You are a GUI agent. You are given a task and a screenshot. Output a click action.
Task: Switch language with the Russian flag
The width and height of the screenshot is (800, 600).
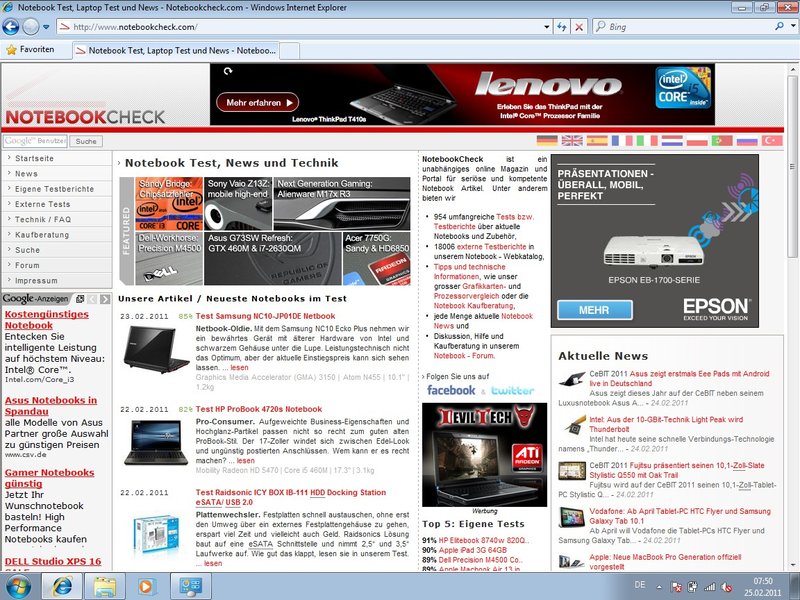tap(747, 140)
